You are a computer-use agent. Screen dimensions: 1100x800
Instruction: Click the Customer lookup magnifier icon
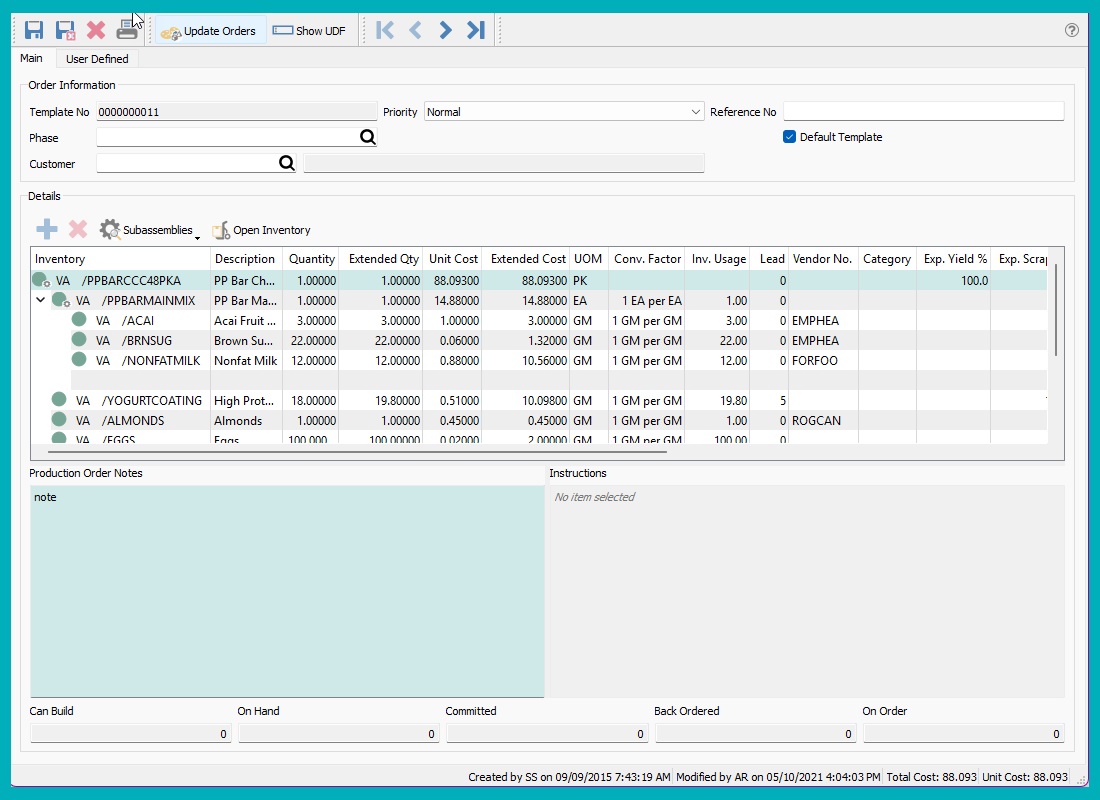[x=286, y=164]
